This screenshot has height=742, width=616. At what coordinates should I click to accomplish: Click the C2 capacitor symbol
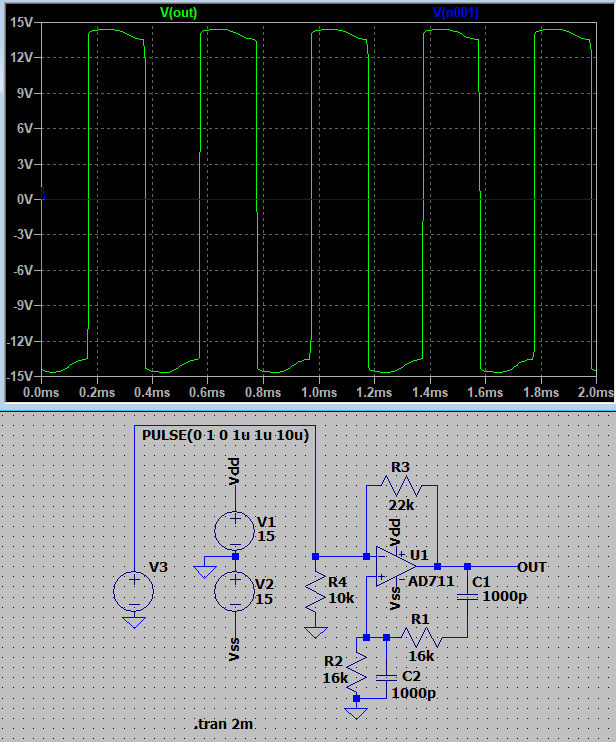pyautogui.click(x=386, y=677)
